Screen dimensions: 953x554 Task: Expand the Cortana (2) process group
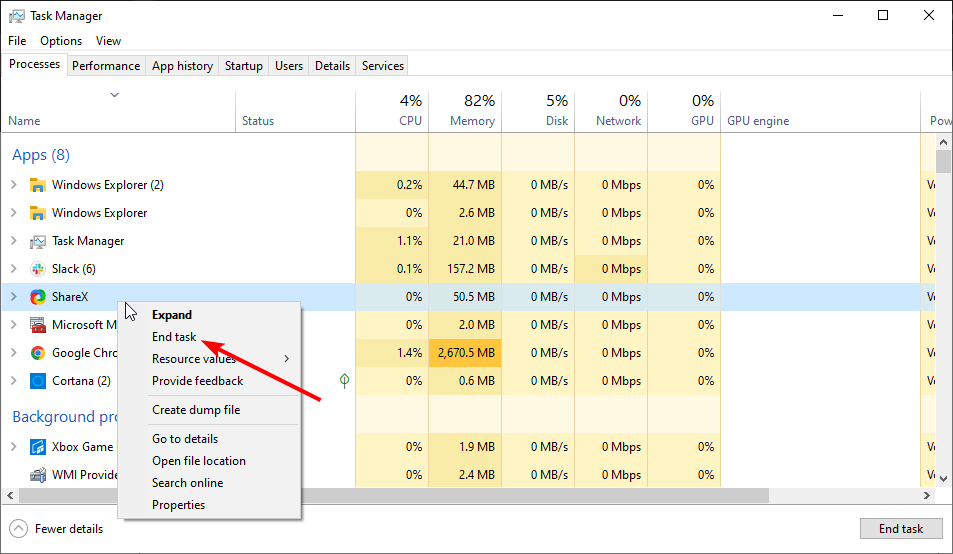pyautogui.click(x=14, y=381)
